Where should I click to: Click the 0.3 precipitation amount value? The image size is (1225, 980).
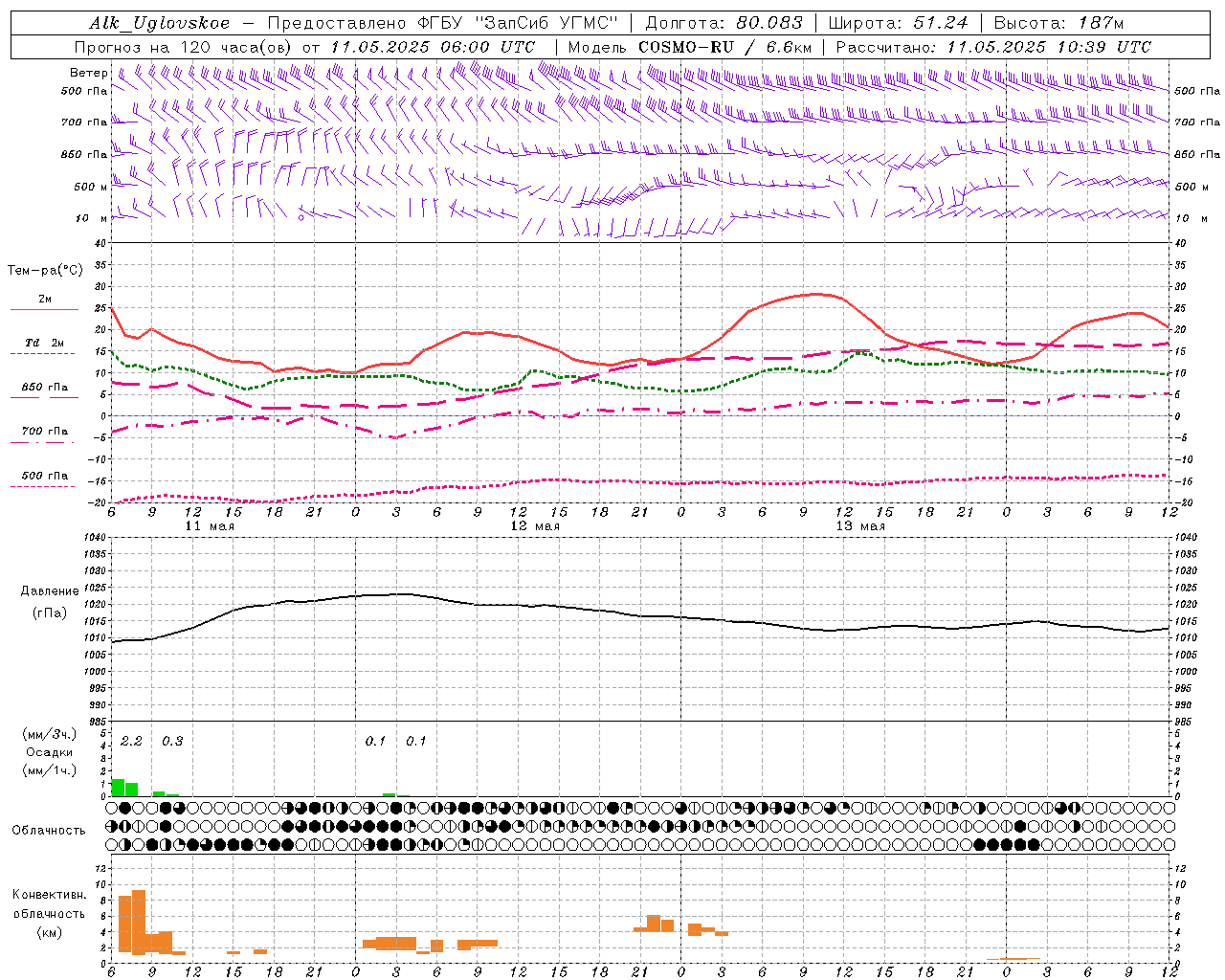pyautogui.click(x=172, y=741)
